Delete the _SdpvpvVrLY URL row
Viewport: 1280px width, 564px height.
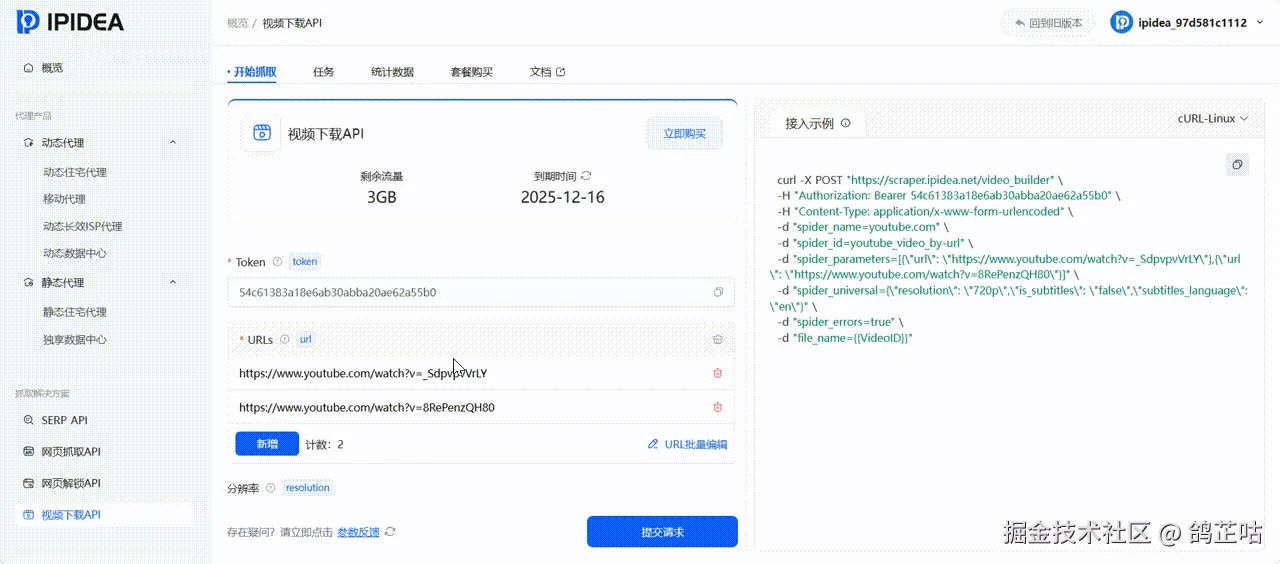[718, 373]
